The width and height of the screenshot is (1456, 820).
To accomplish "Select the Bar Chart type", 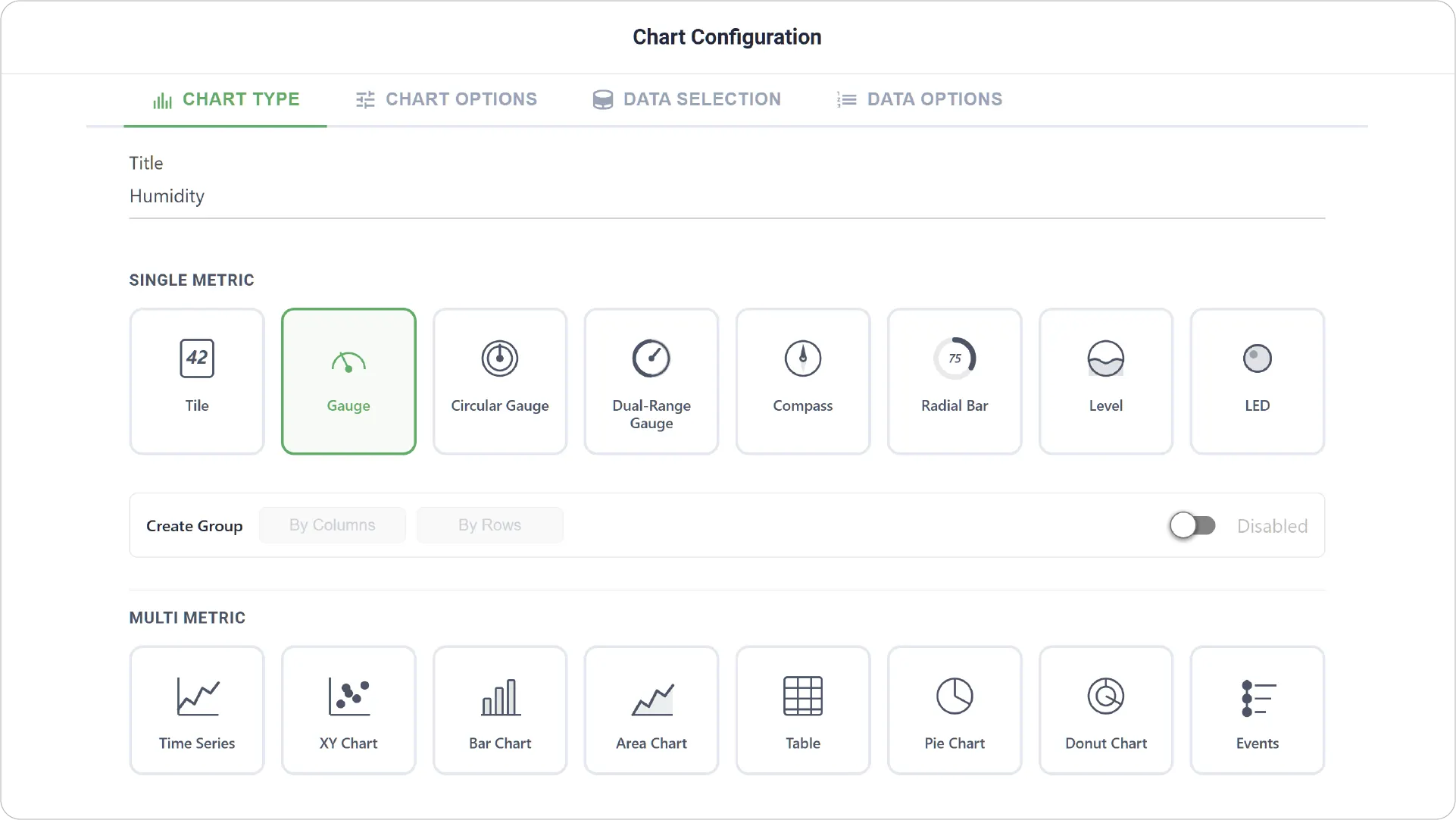I will point(500,710).
